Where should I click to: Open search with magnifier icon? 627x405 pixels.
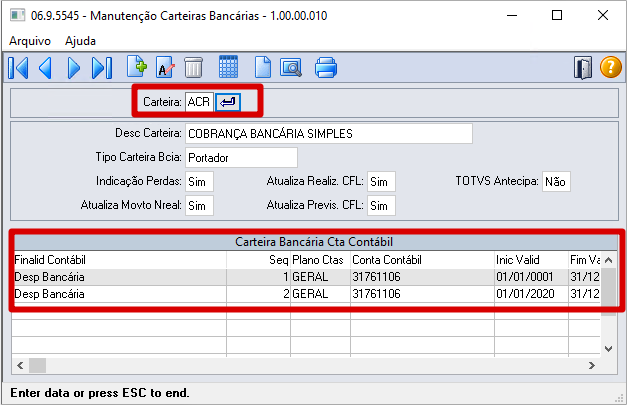pos(291,68)
